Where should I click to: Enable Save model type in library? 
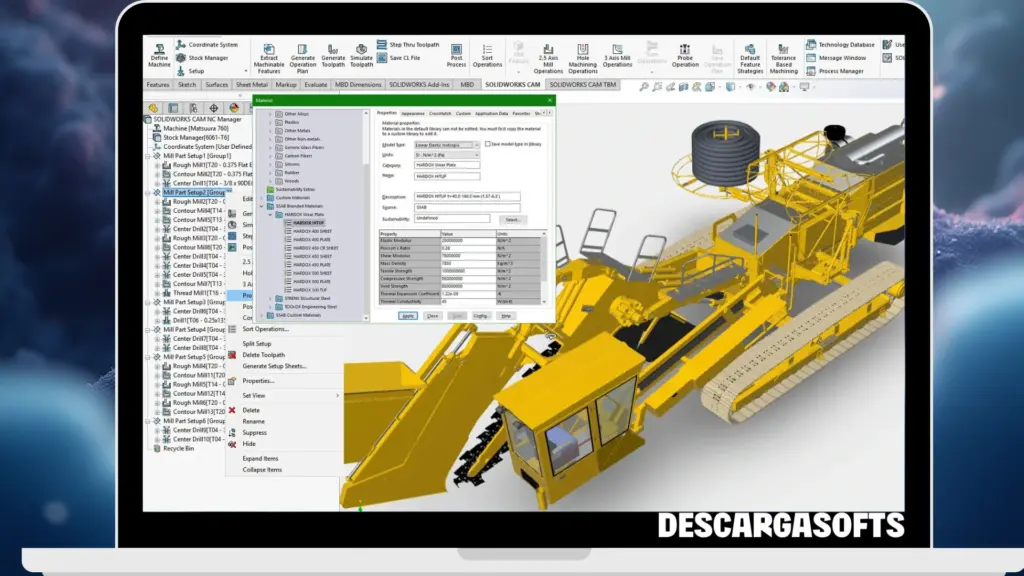(x=487, y=144)
